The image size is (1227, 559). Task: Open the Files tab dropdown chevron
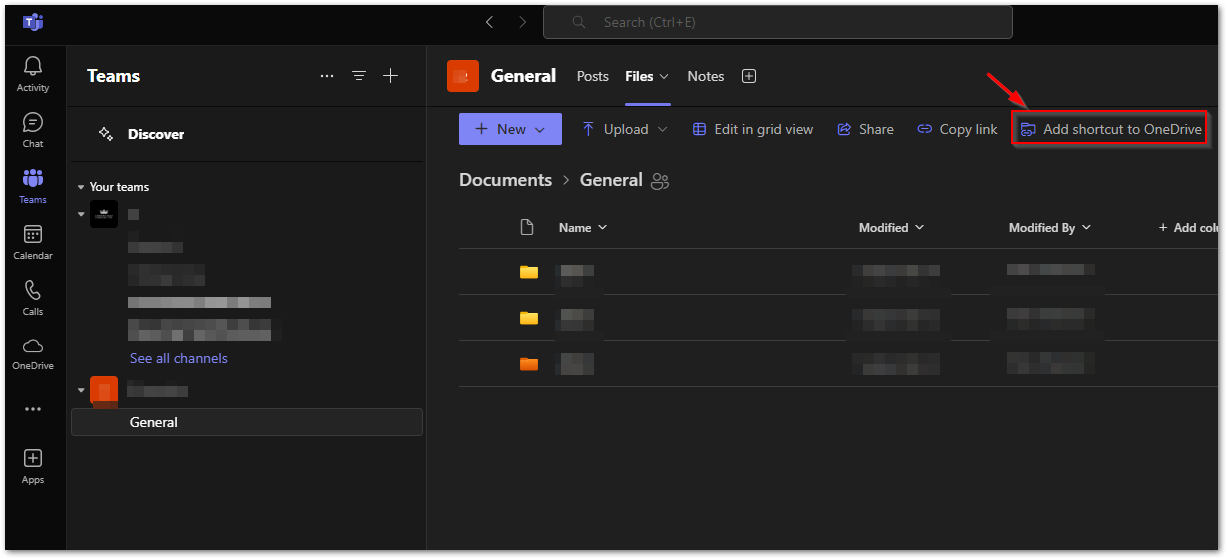click(664, 76)
